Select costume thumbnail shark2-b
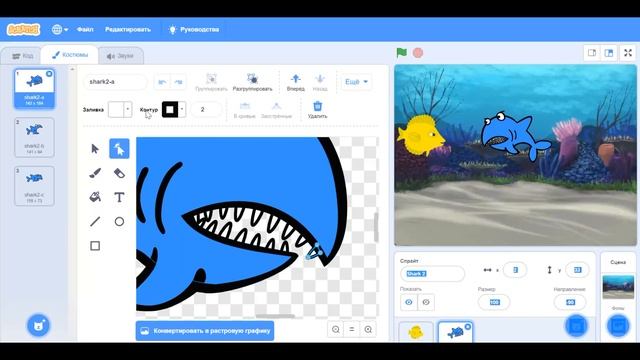 pos(34,138)
